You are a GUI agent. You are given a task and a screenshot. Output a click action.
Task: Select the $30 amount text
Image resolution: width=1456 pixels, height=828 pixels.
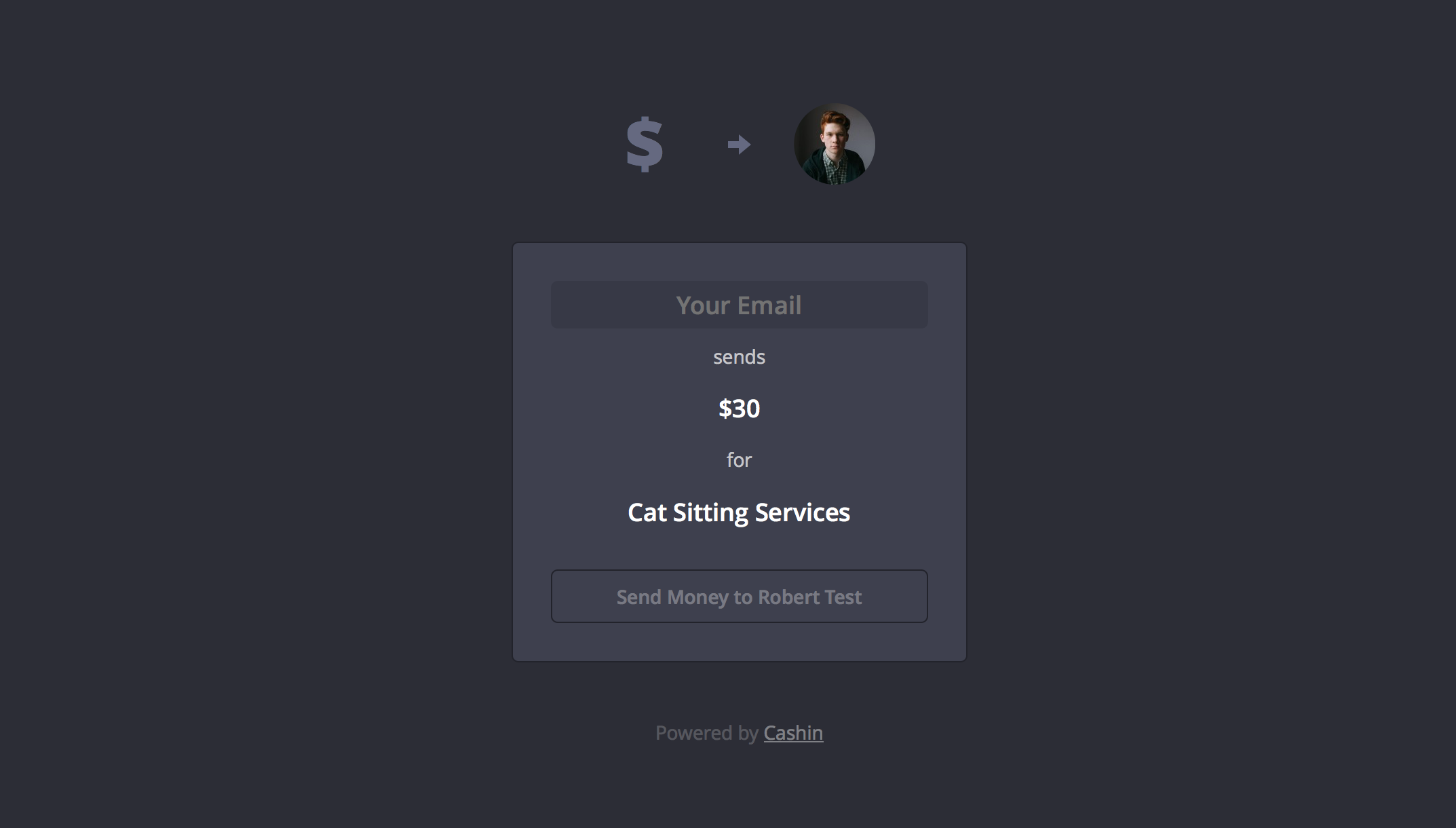(x=739, y=408)
